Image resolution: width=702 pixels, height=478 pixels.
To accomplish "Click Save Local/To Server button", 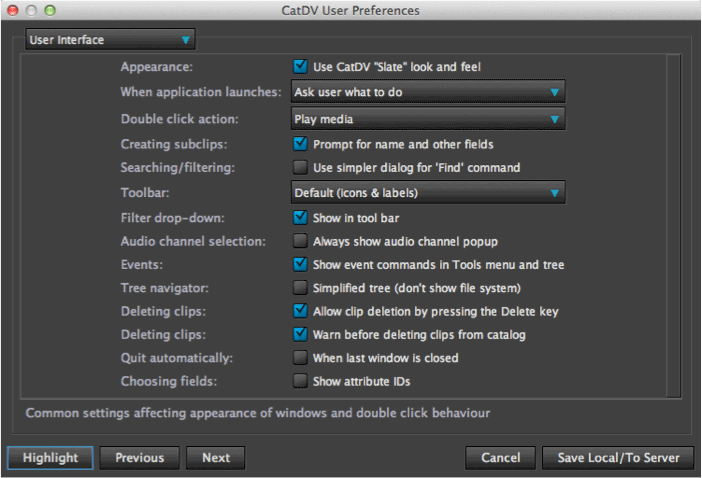I will pyautogui.click(x=617, y=458).
